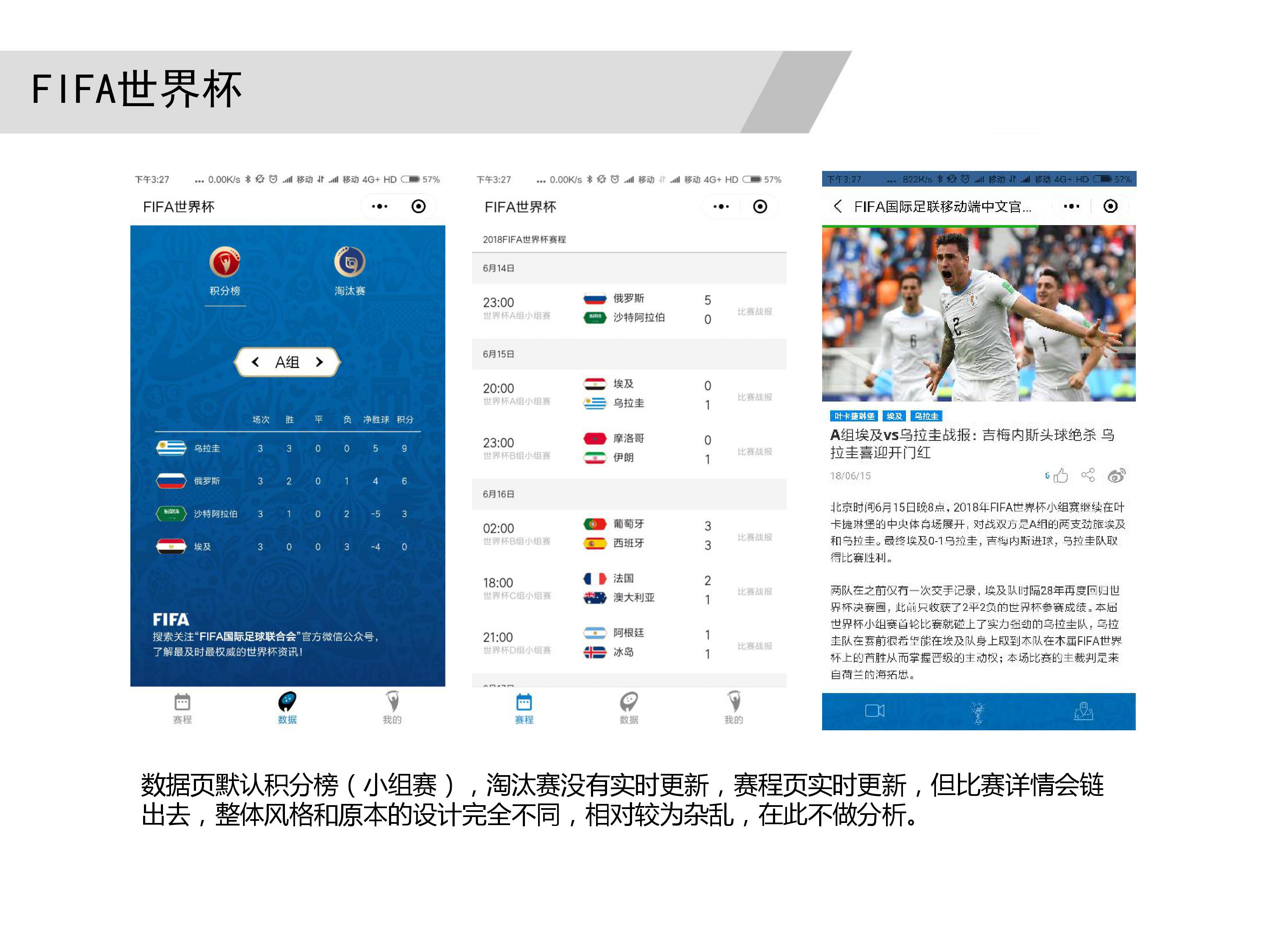This screenshot has width=1270, height=952.
Task: Open more options menu in article screen
Action: pos(1071,206)
